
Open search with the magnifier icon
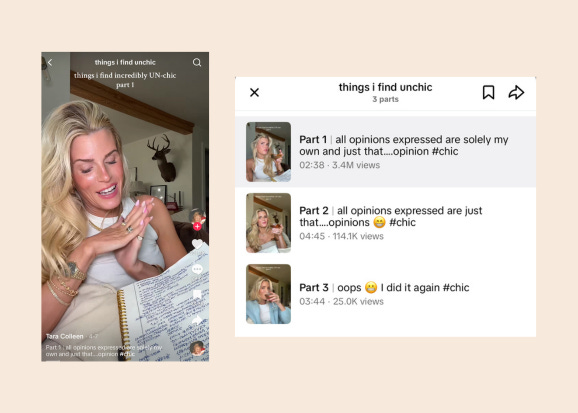pos(197,62)
